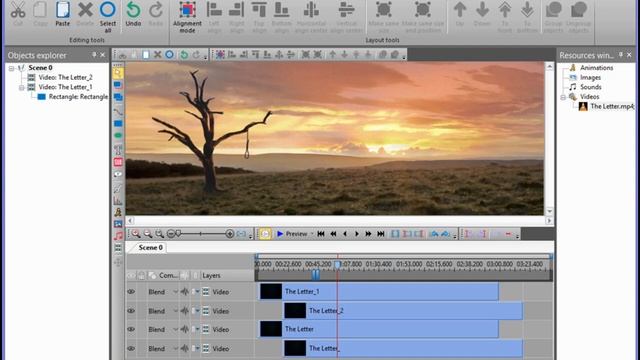
Task: Select Video: The Letter_2 in Objects explorer
Action: (65, 77)
